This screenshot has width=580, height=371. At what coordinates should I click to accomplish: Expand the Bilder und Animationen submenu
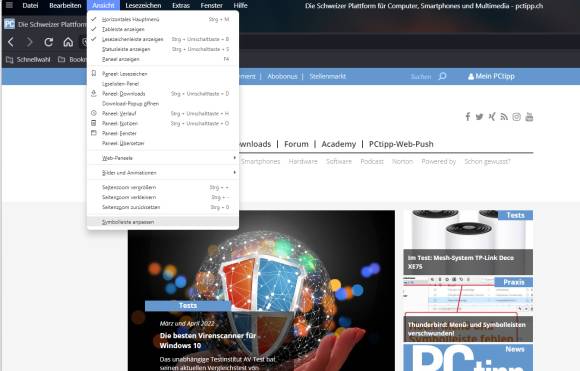(163, 173)
